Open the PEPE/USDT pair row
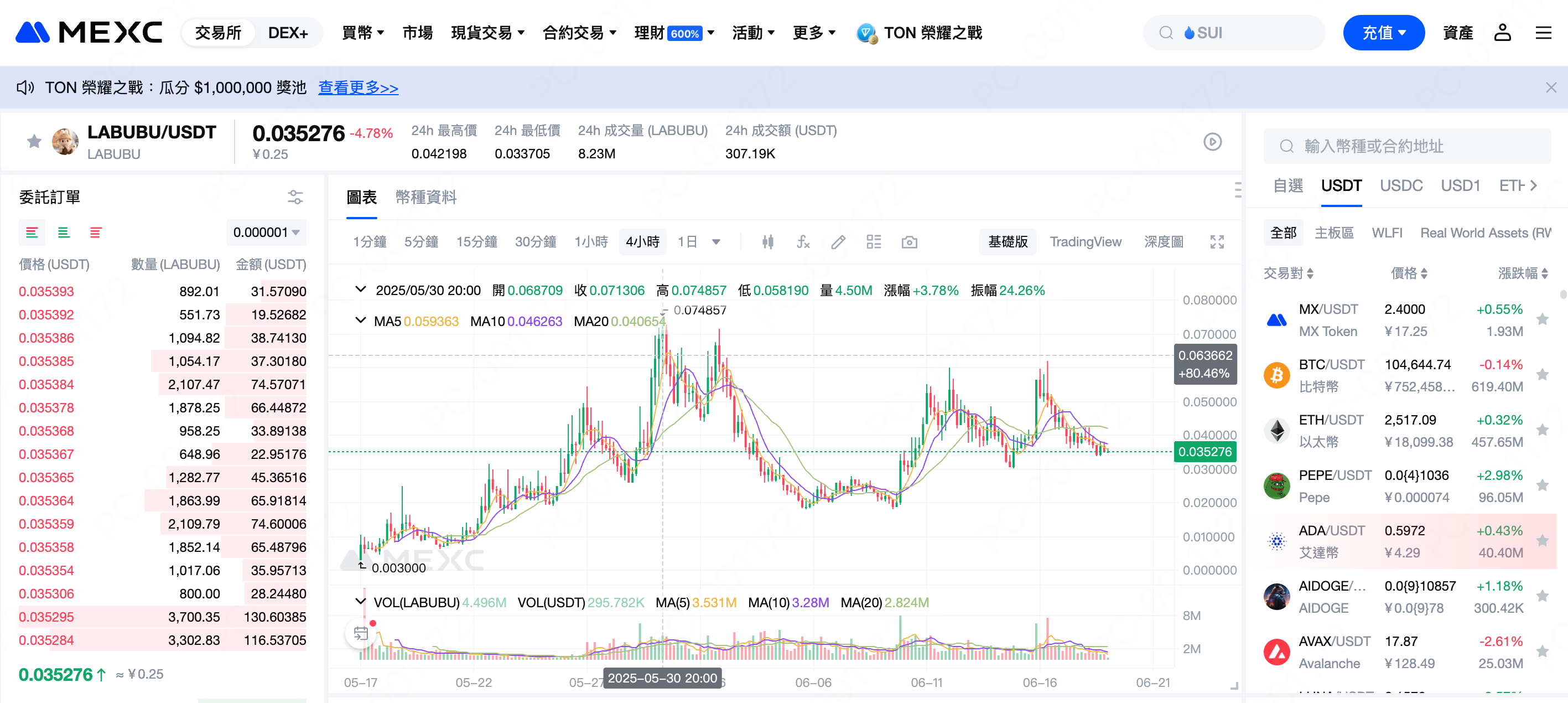1568x703 pixels. (x=1406, y=486)
